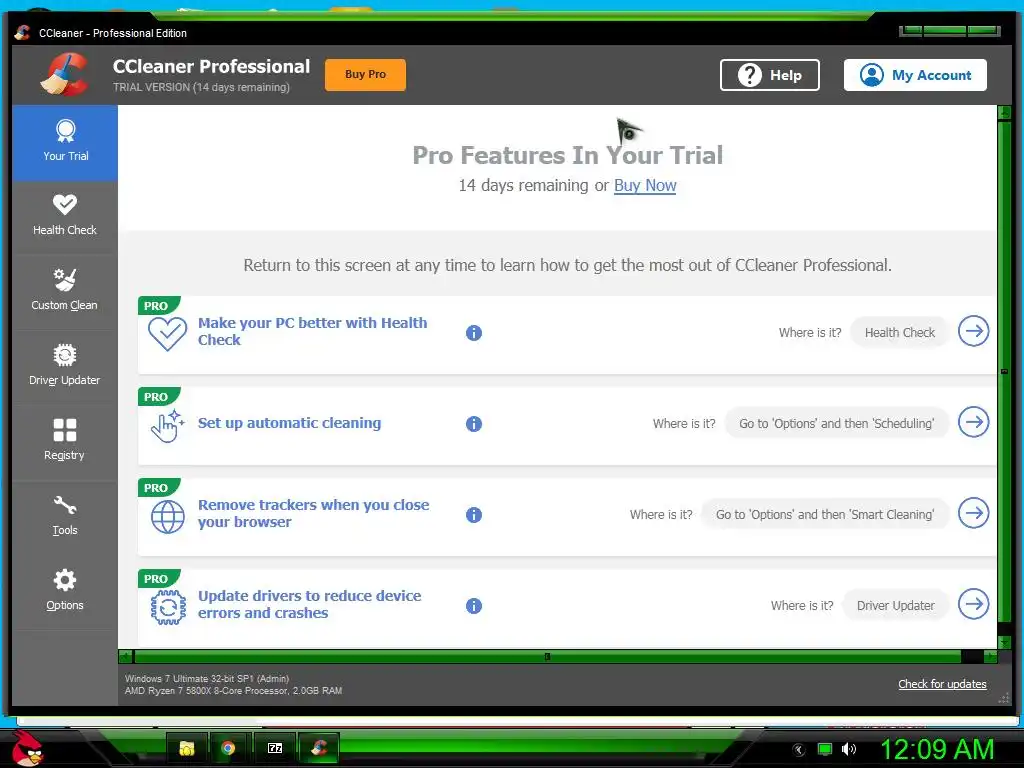
Task: Open the Angry Birds Start button
Action: (x=27, y=748)
